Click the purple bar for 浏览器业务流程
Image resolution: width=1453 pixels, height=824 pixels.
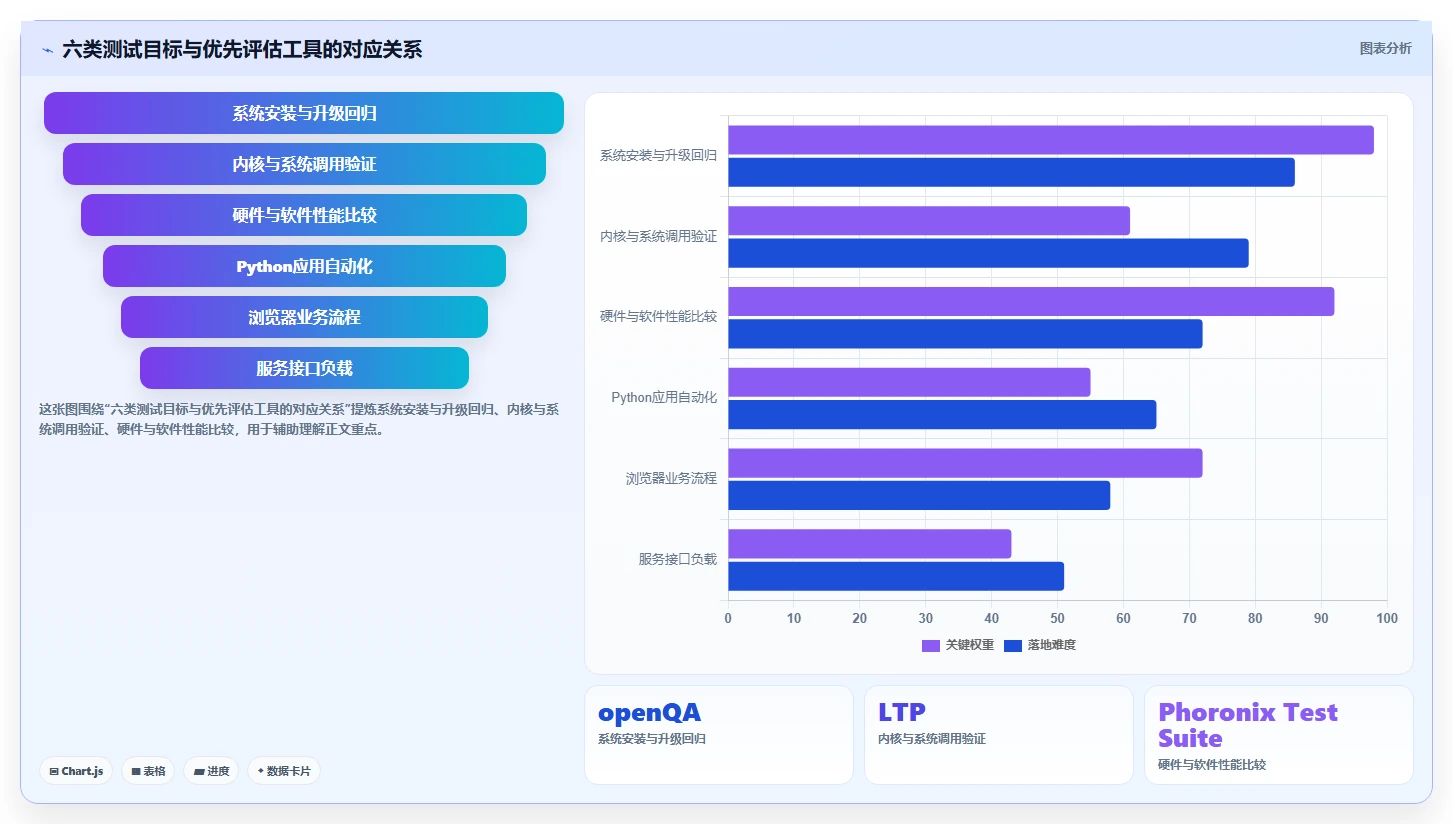[x=965, y=463]
